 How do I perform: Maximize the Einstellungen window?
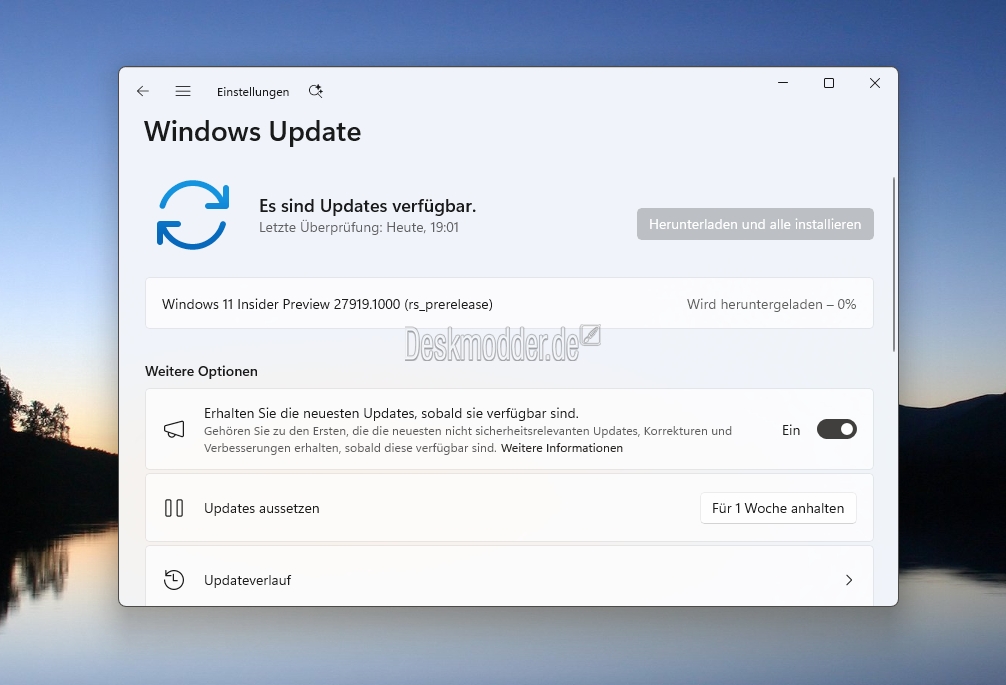click(x=829, y=83)
